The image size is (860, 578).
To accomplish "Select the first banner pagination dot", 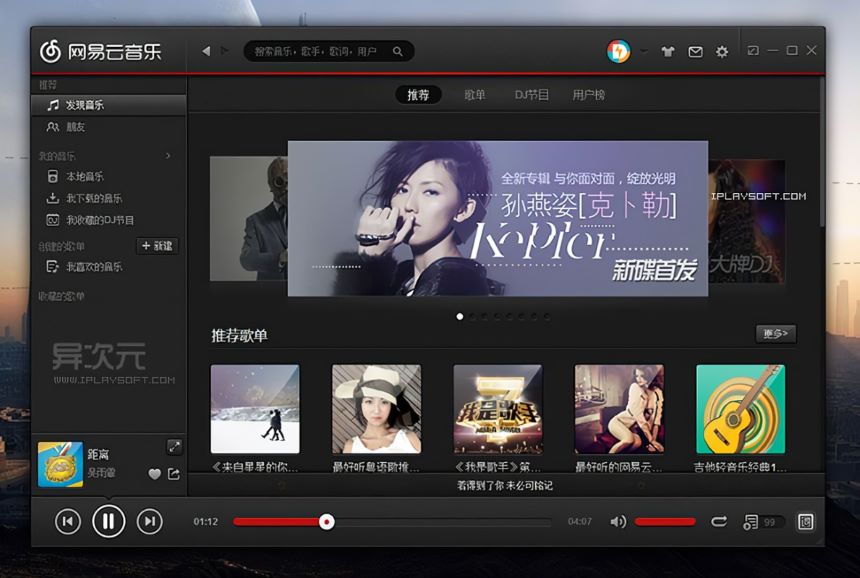I will (x=460, y=316).
